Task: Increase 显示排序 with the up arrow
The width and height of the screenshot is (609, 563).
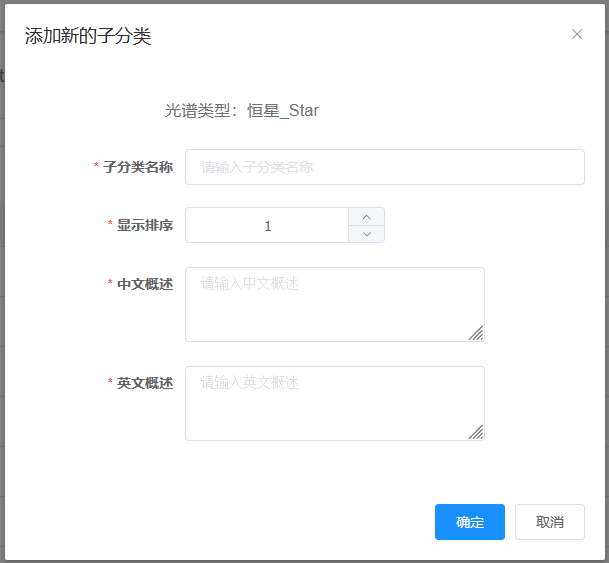Action: [x=366, y=217]
